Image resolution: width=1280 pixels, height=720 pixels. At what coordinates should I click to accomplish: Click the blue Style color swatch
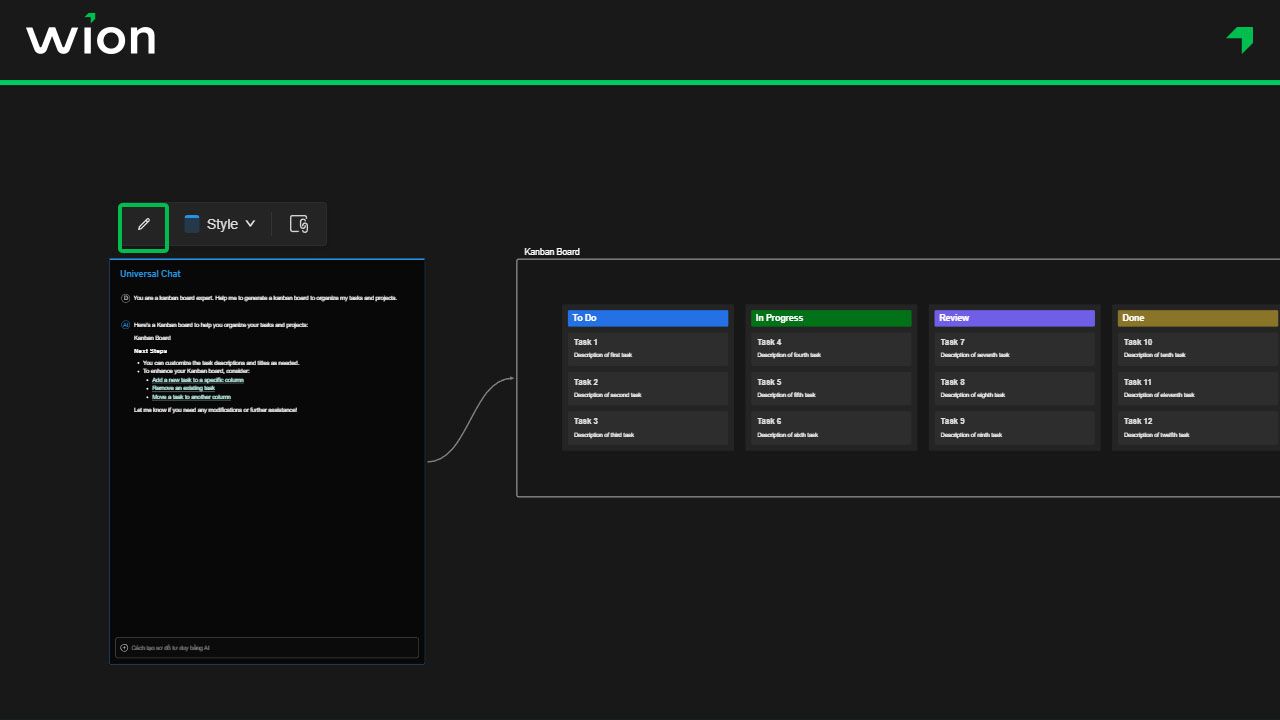tap(192, 224)
